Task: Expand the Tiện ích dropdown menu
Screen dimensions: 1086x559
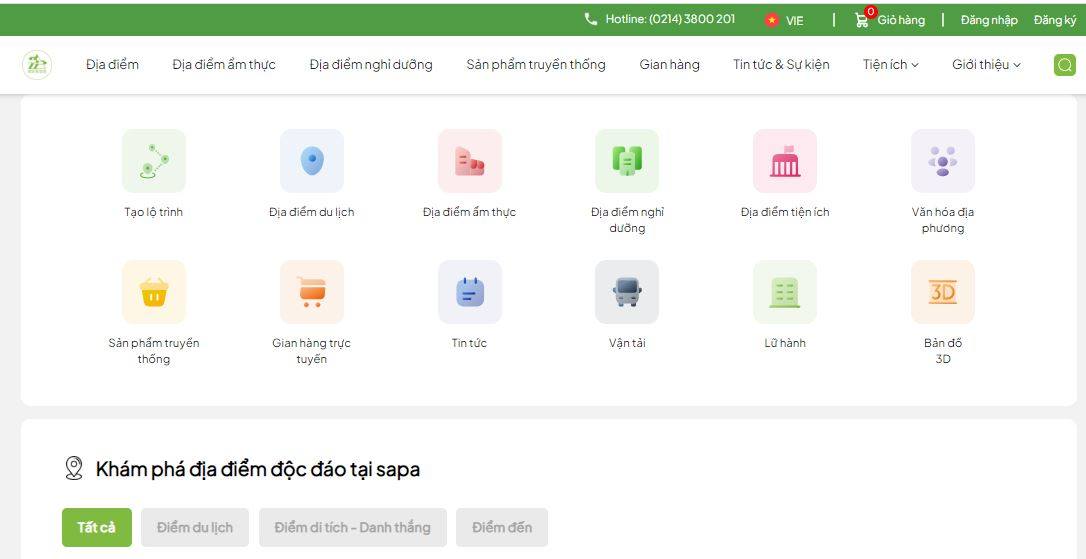Action: pos(890,65)
